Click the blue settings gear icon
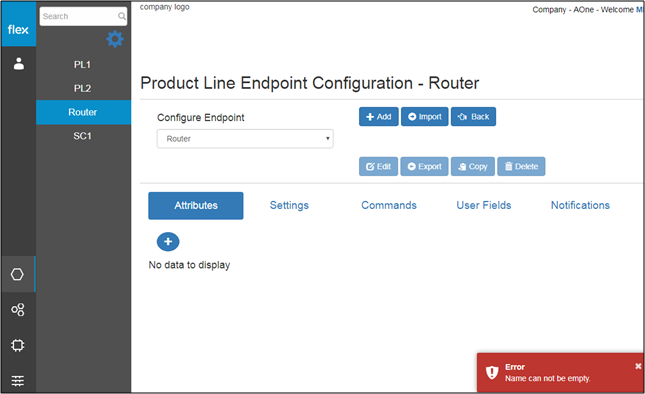The image size is (645, 394). coord(115,39)
